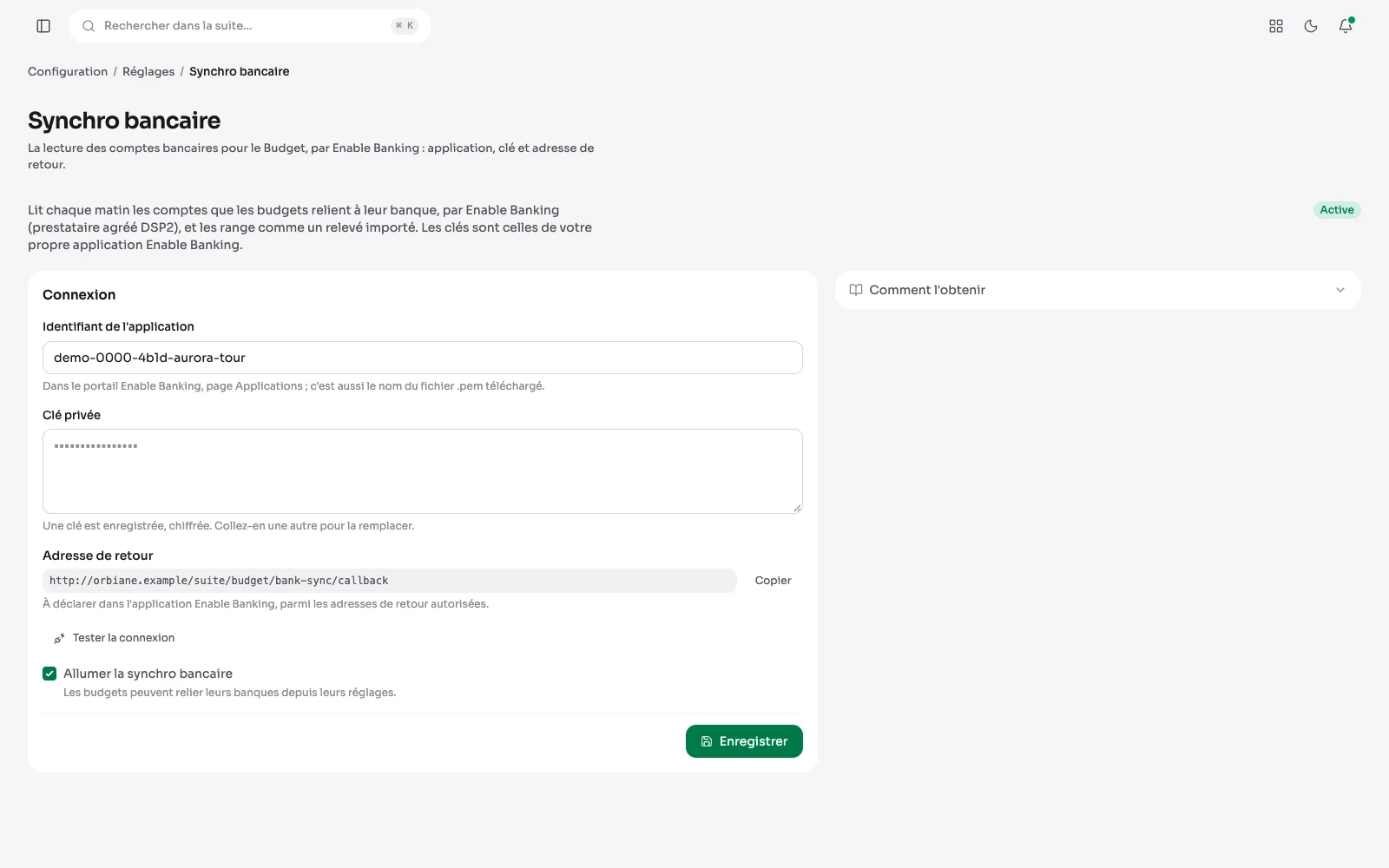Copy the return address with Copier
The image size is (1389, 868).
click(773, 581)
